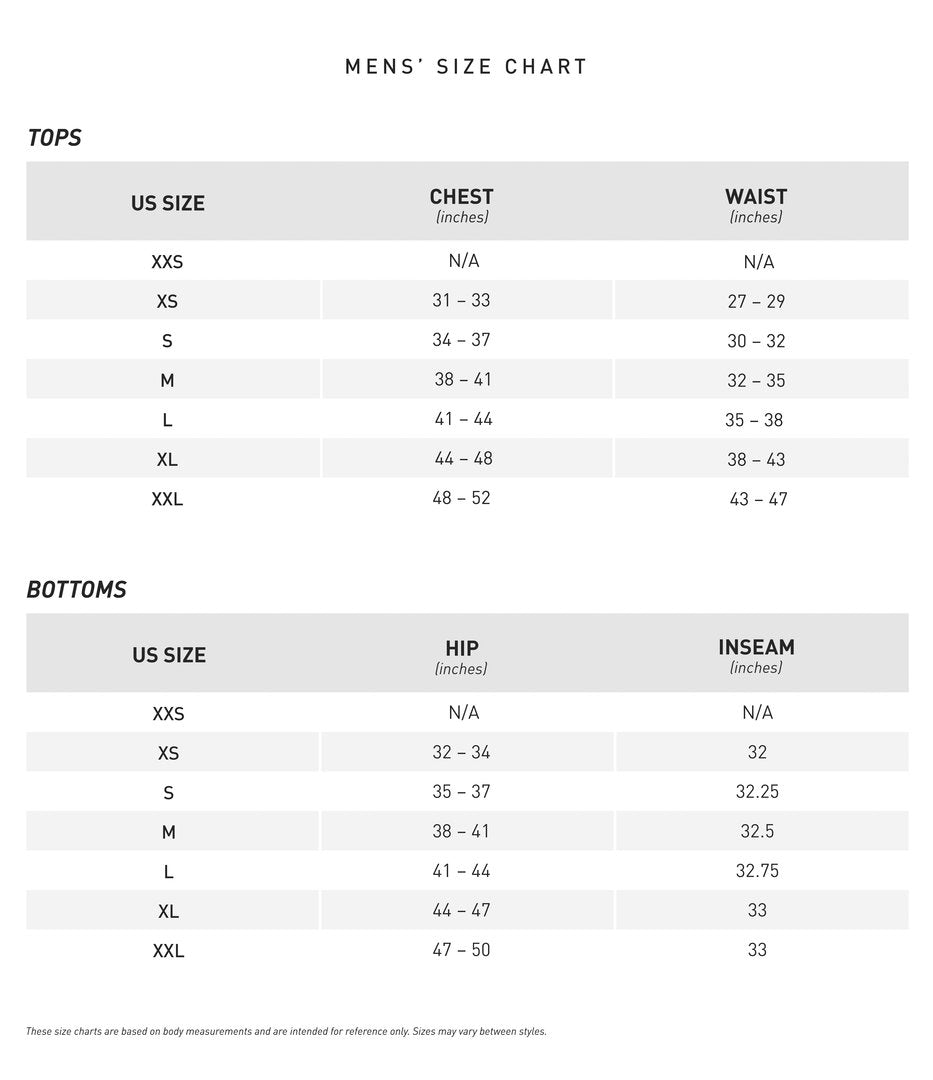Viewport: 933px width, 1080px height.
Task: Select the TOPS section heading
Action: (x=54, y=138)
